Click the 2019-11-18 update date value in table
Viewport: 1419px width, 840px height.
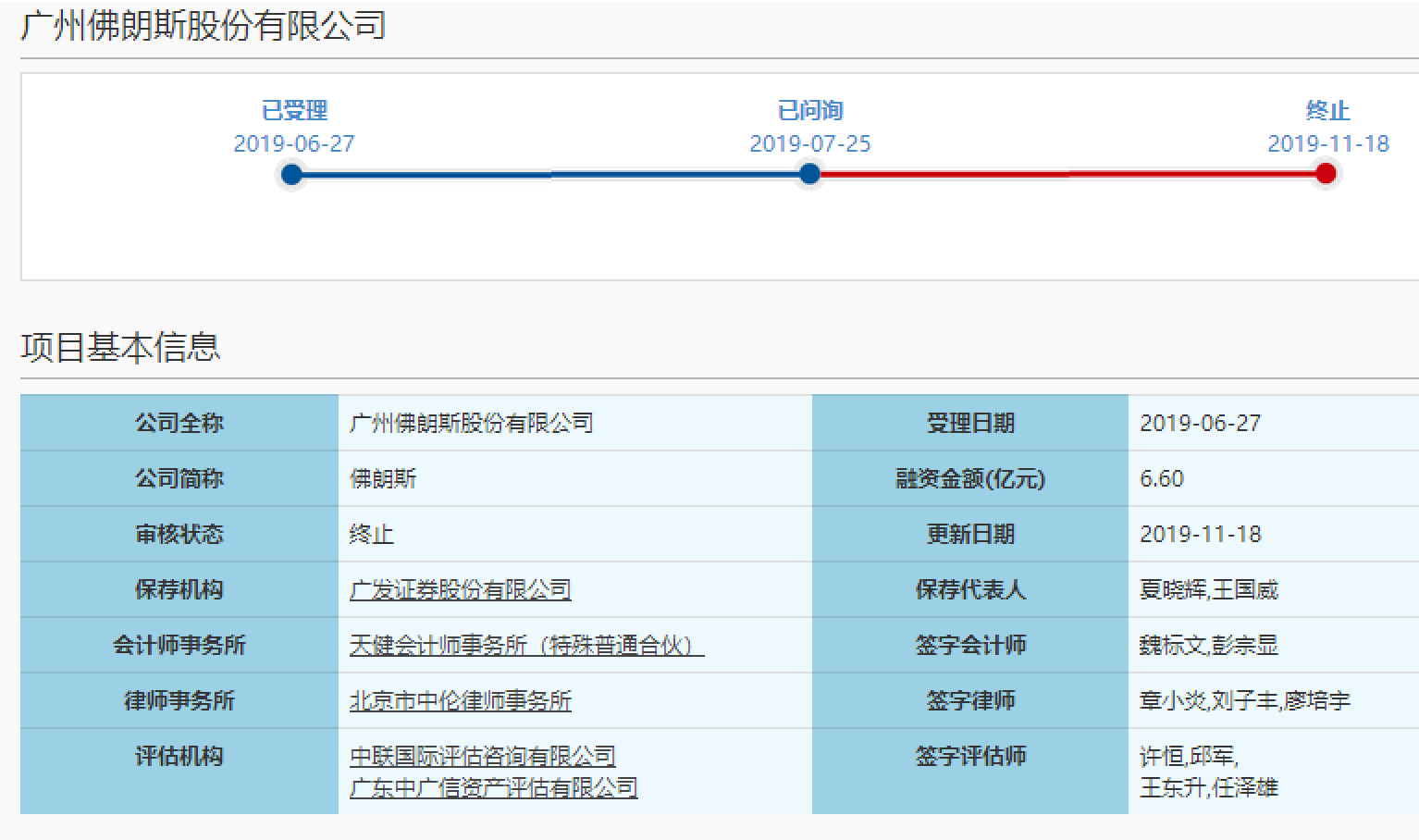tap(1200, 534)
